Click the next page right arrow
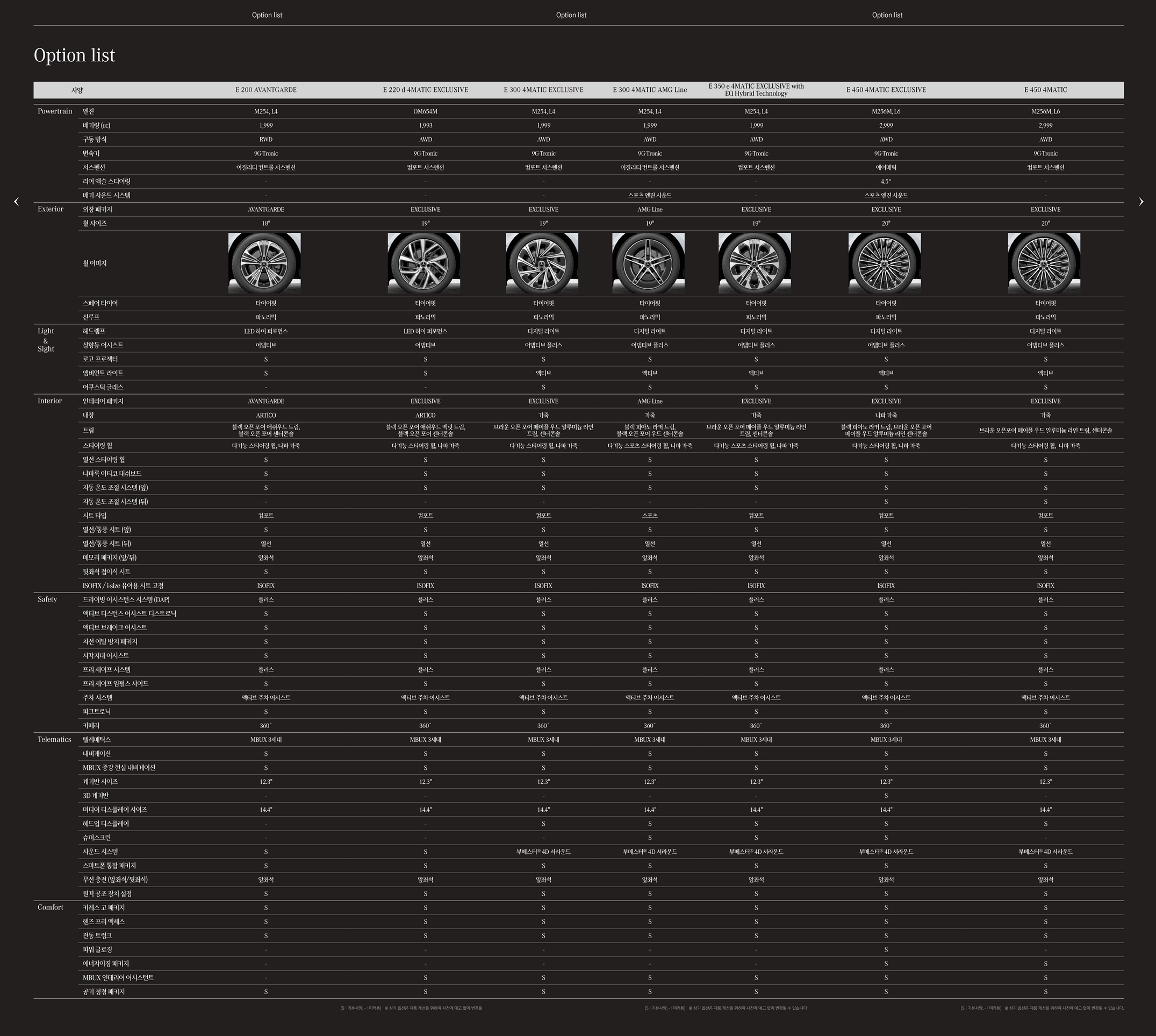This screenshot has height=1036, width=1156. [x=1140, y=202]
